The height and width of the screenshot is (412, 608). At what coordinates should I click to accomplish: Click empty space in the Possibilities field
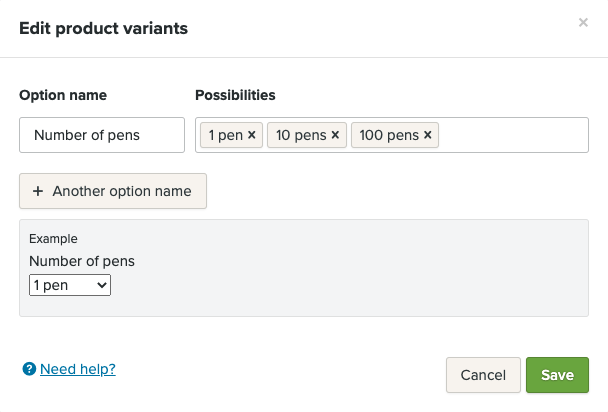pos(510,135)
